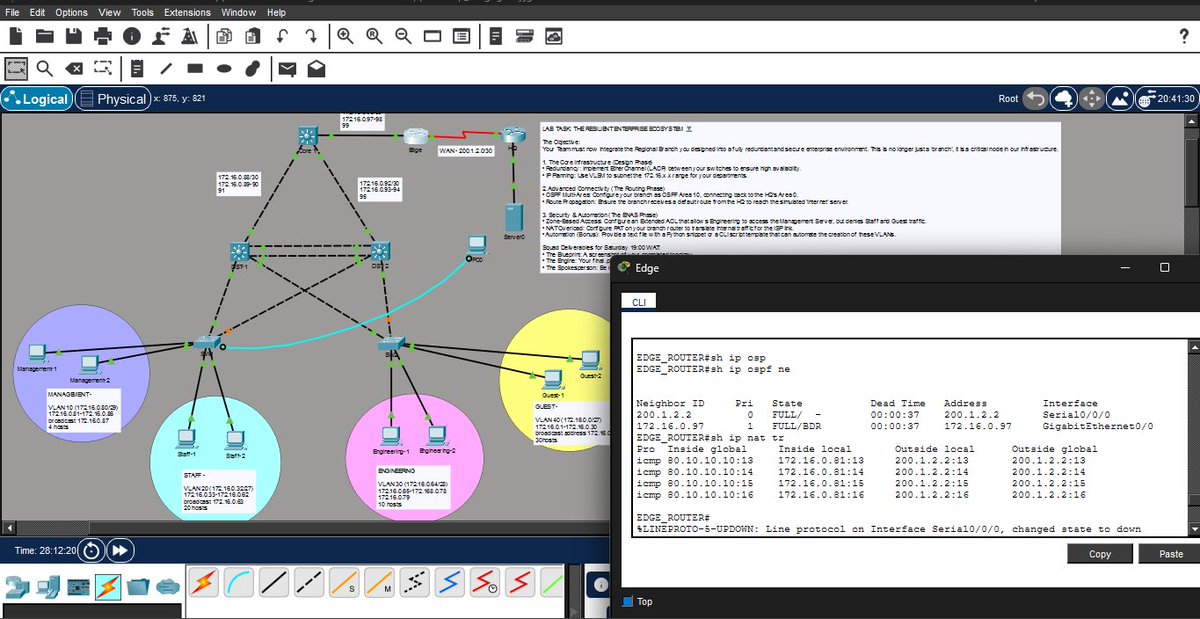Select the Draw Line tool
Screen dimensions: 1200x619
[167, 68]
